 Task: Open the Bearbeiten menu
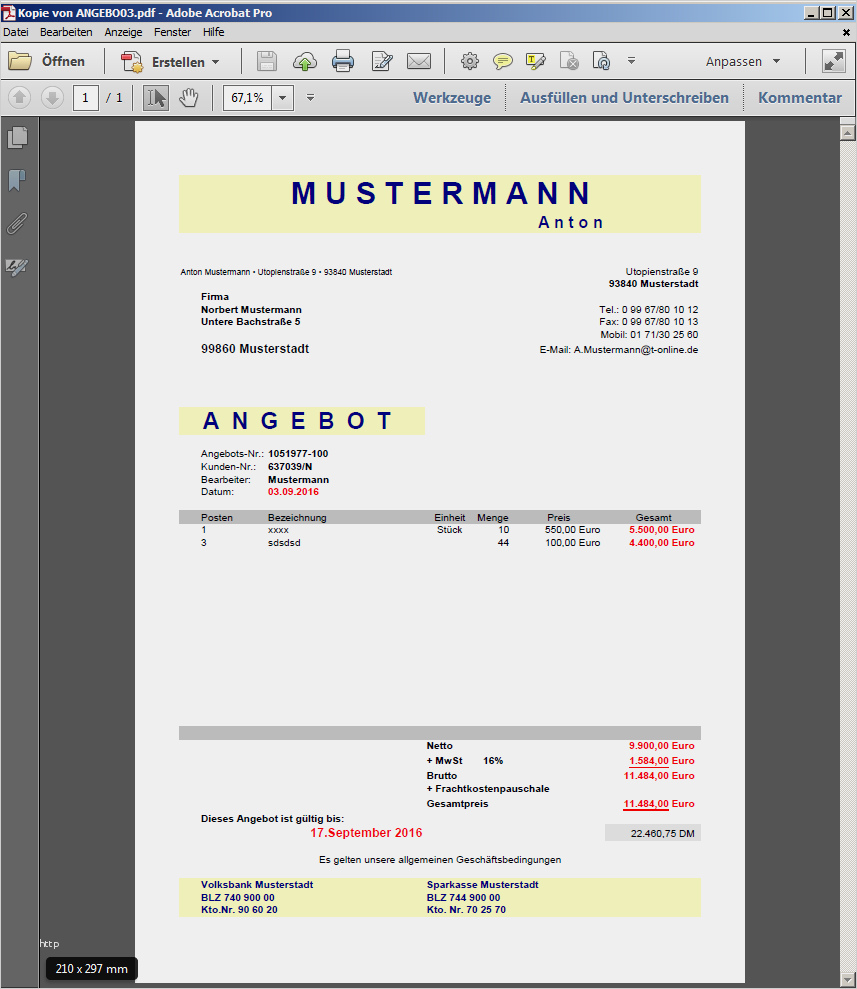tap(66, 32)
